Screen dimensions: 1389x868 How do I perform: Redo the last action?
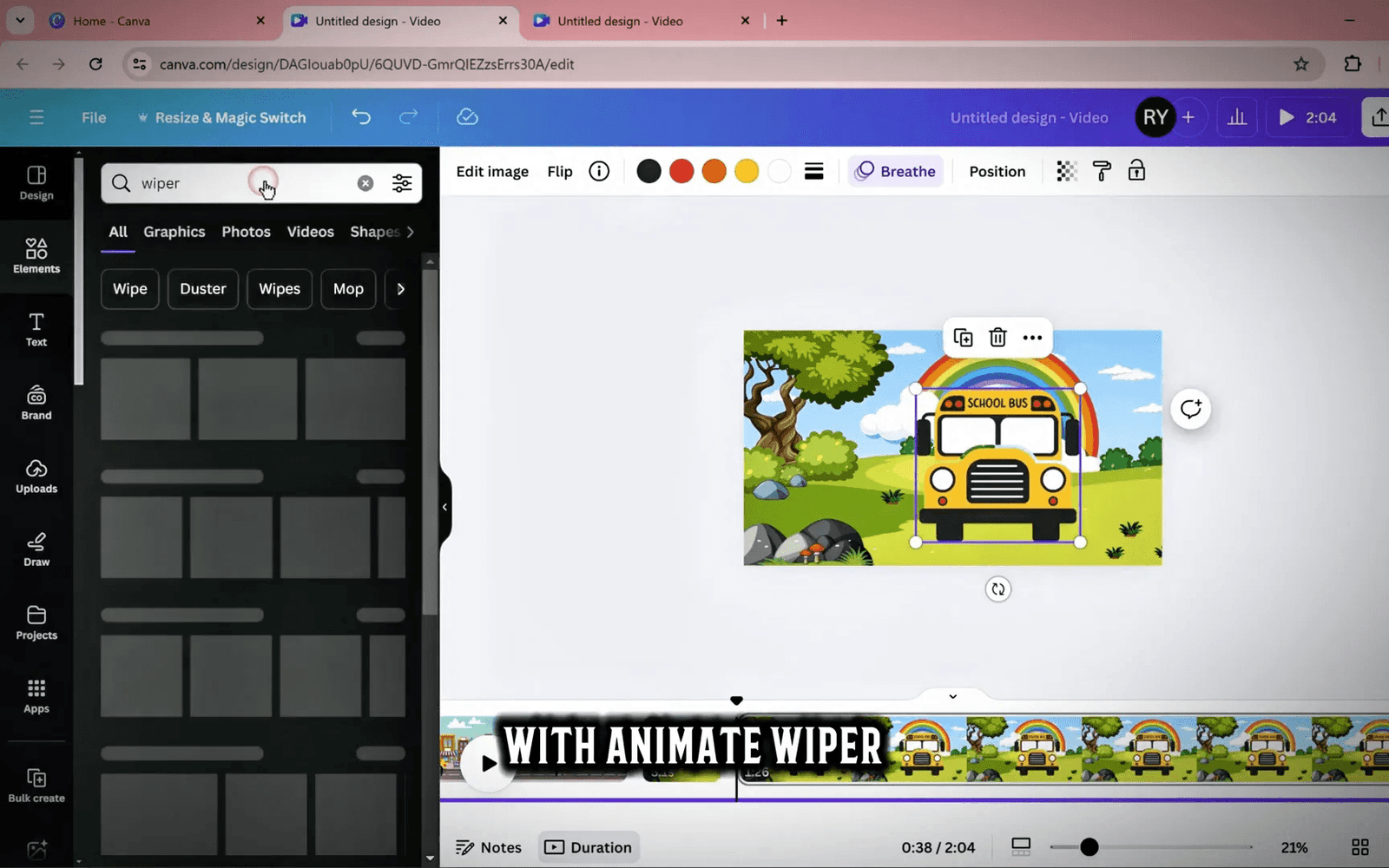pos(408,117)
